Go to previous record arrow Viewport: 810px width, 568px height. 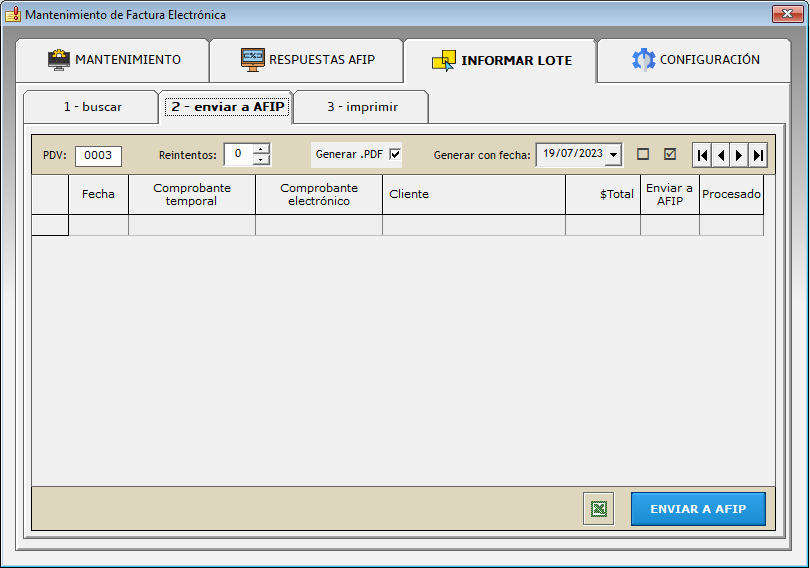pos(721,155)
